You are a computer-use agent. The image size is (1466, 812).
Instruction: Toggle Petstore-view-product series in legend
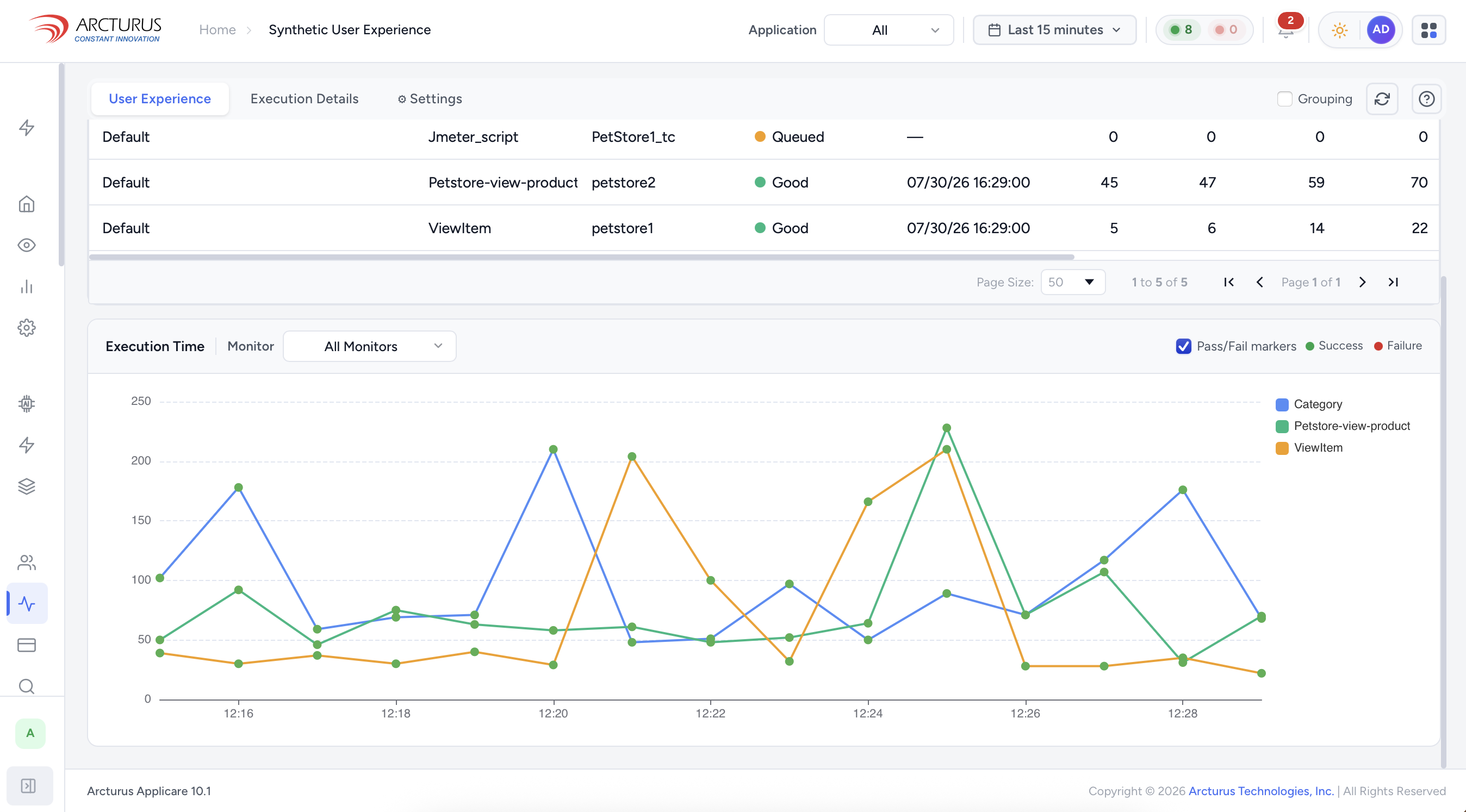(1343, 426)
